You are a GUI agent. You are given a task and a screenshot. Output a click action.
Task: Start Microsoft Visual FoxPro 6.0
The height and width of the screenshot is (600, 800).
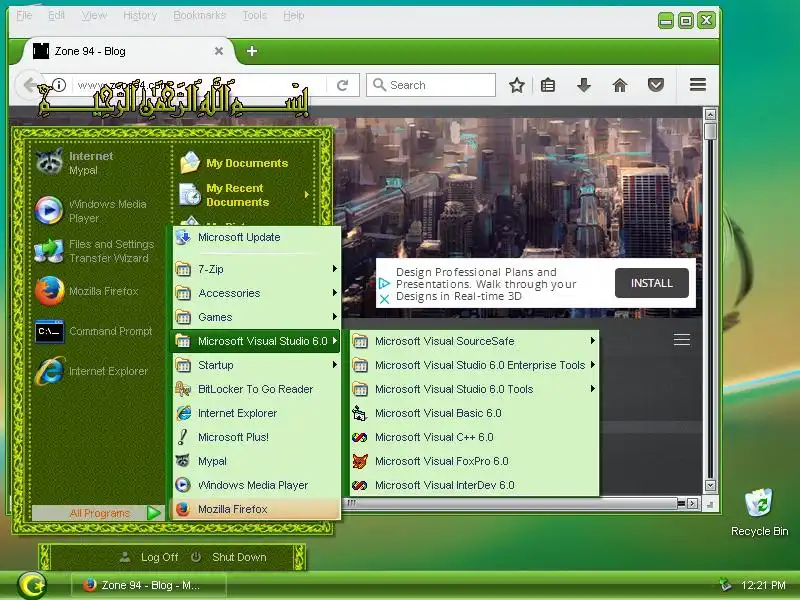tap(474, 461)
